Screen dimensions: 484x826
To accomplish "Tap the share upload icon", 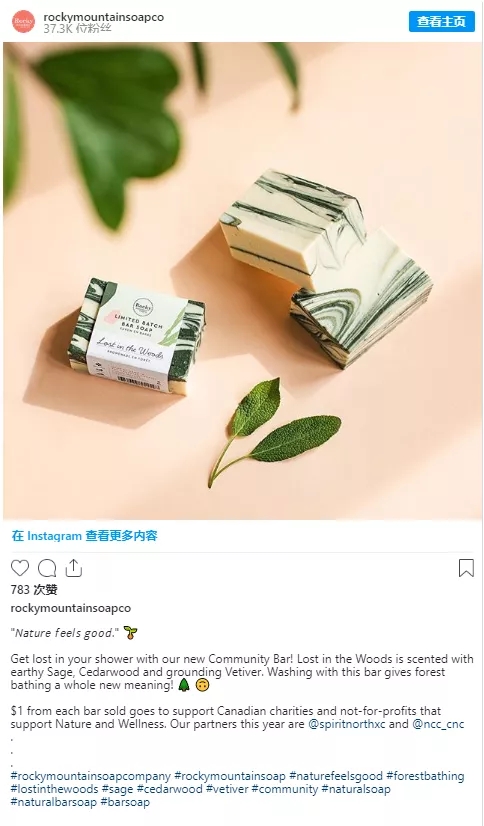I will (x=74, y=568).
